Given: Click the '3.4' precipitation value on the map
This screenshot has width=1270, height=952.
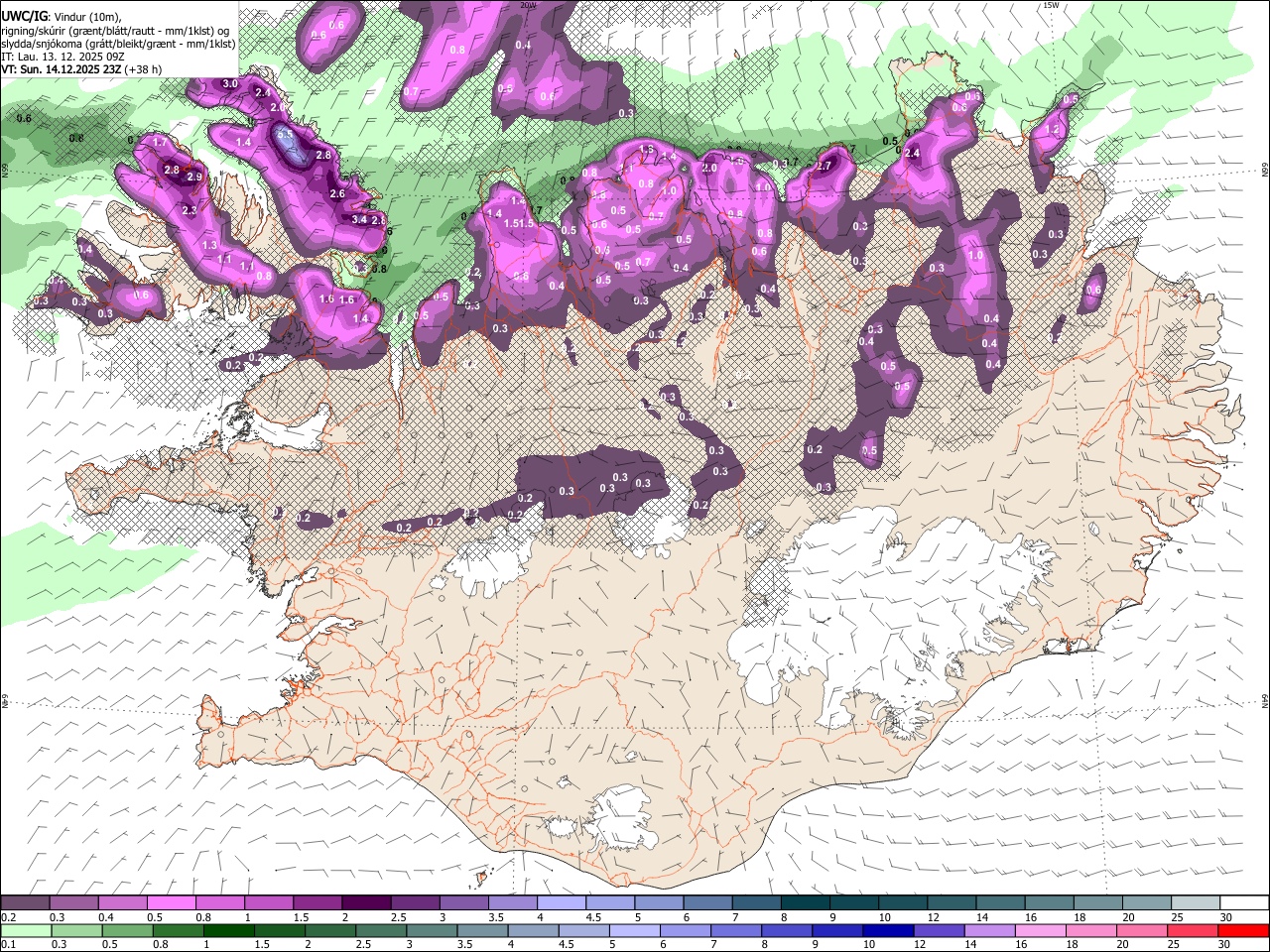Looking at the screenshot, I should pos(360,220).
